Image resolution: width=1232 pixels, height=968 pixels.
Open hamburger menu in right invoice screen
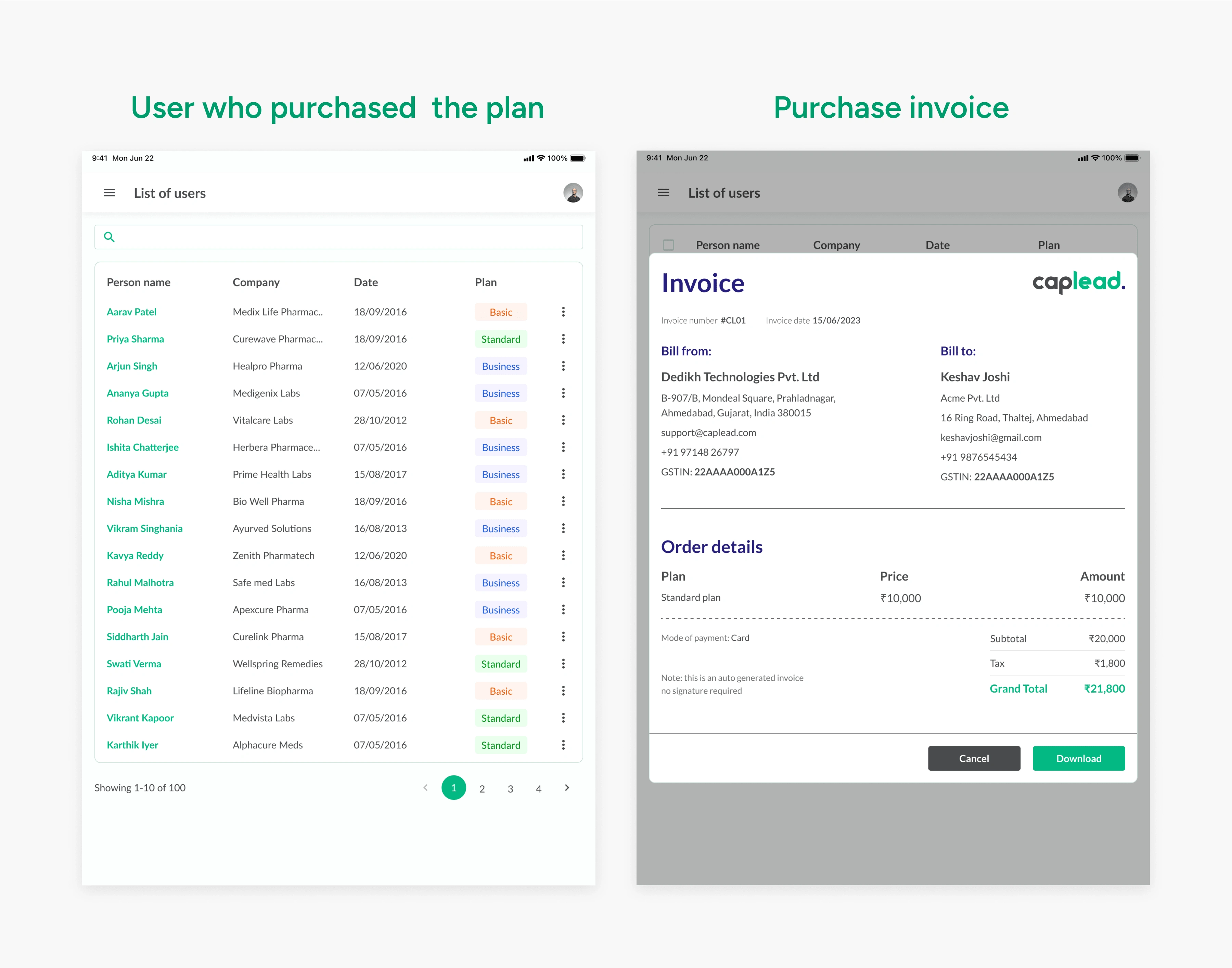click(663, 193)
